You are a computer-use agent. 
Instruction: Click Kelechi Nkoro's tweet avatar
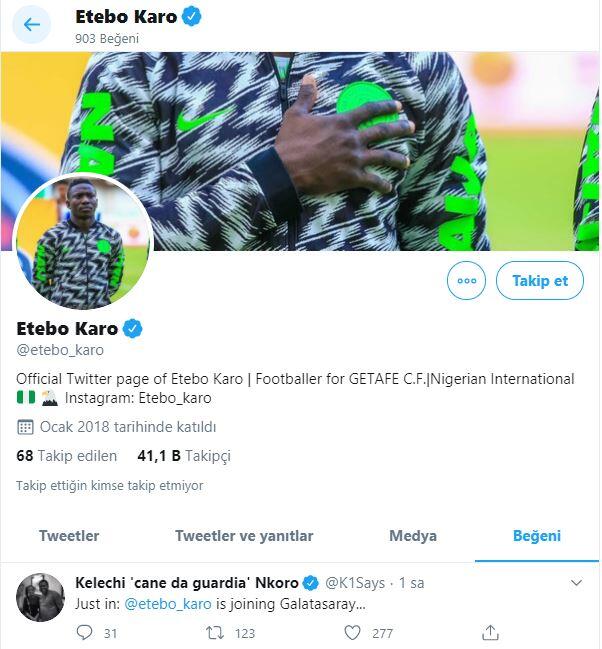(41, 598)
